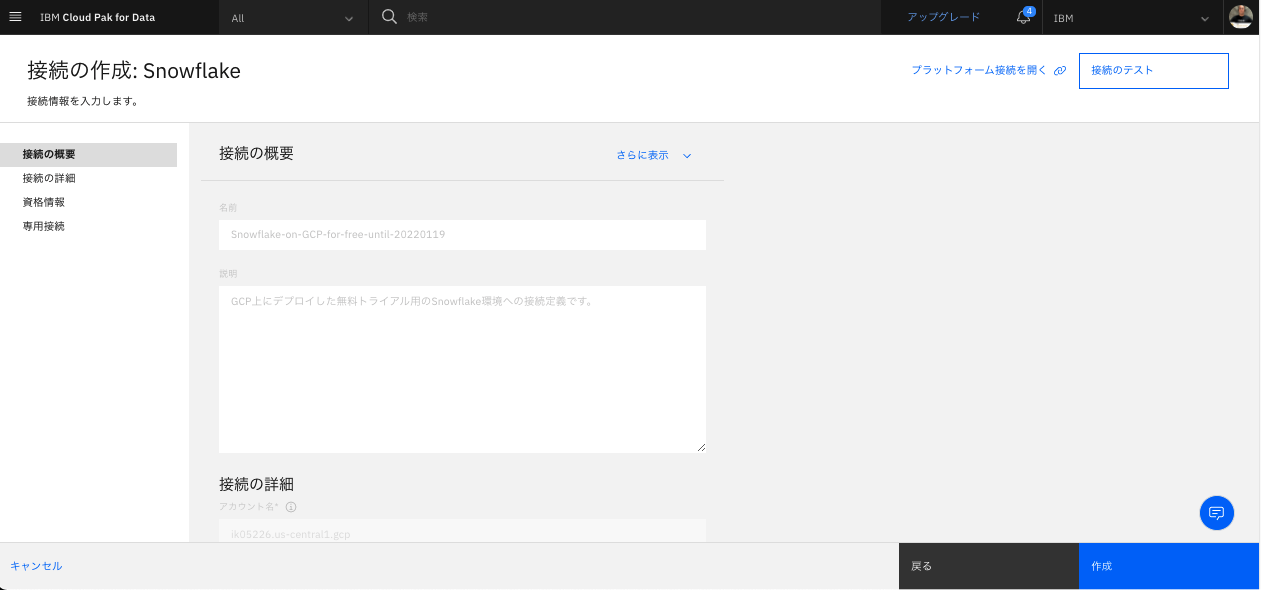Image resolution: width=1261 pixels, height=590 pixels.
Task: Select 接続の概要 in side navigation
Action: pyautogui.click(x=88, y=154)
